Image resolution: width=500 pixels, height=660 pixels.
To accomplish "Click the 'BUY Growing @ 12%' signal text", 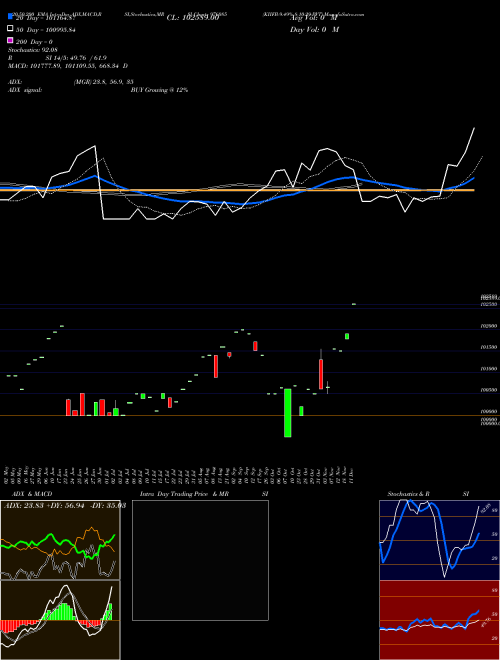I will [x=159, y=90].
